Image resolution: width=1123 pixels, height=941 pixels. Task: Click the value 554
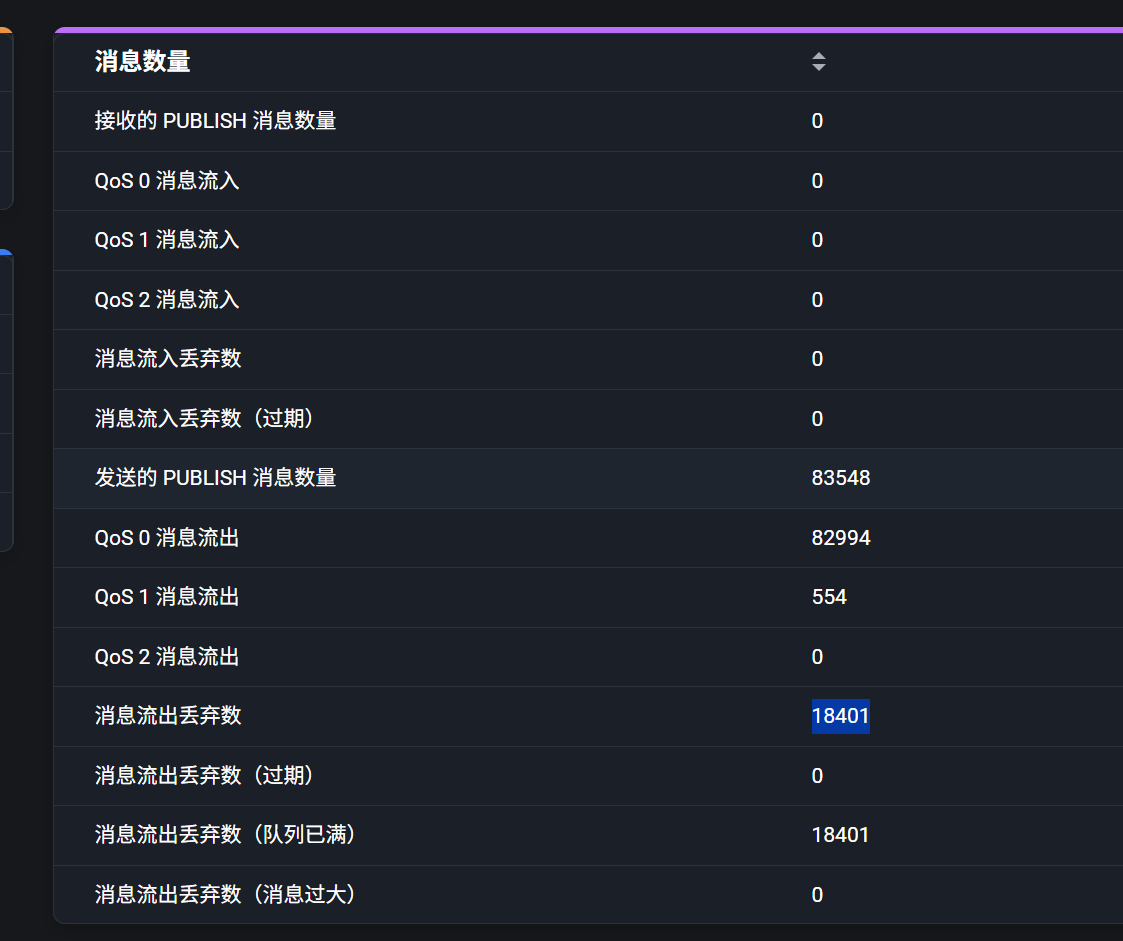[829, 597]
